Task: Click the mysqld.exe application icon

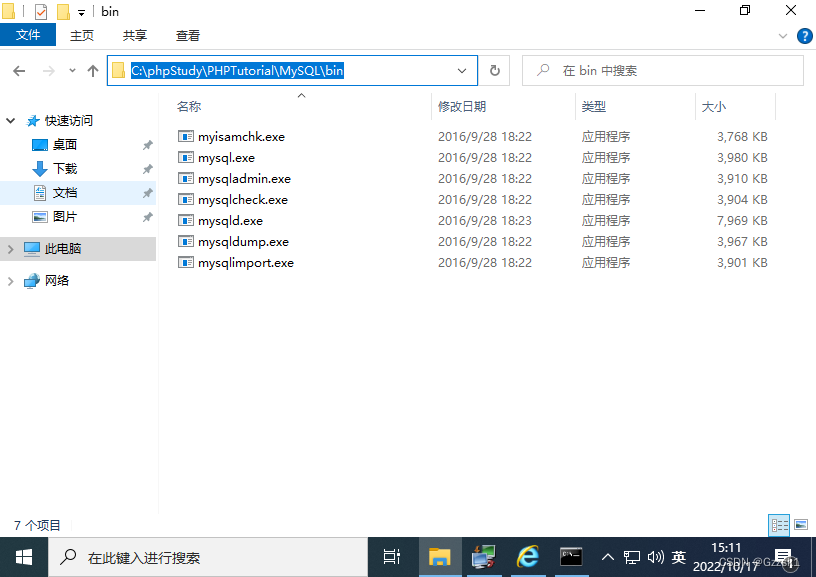Action: pyautogui.click(x=186, y=220)
